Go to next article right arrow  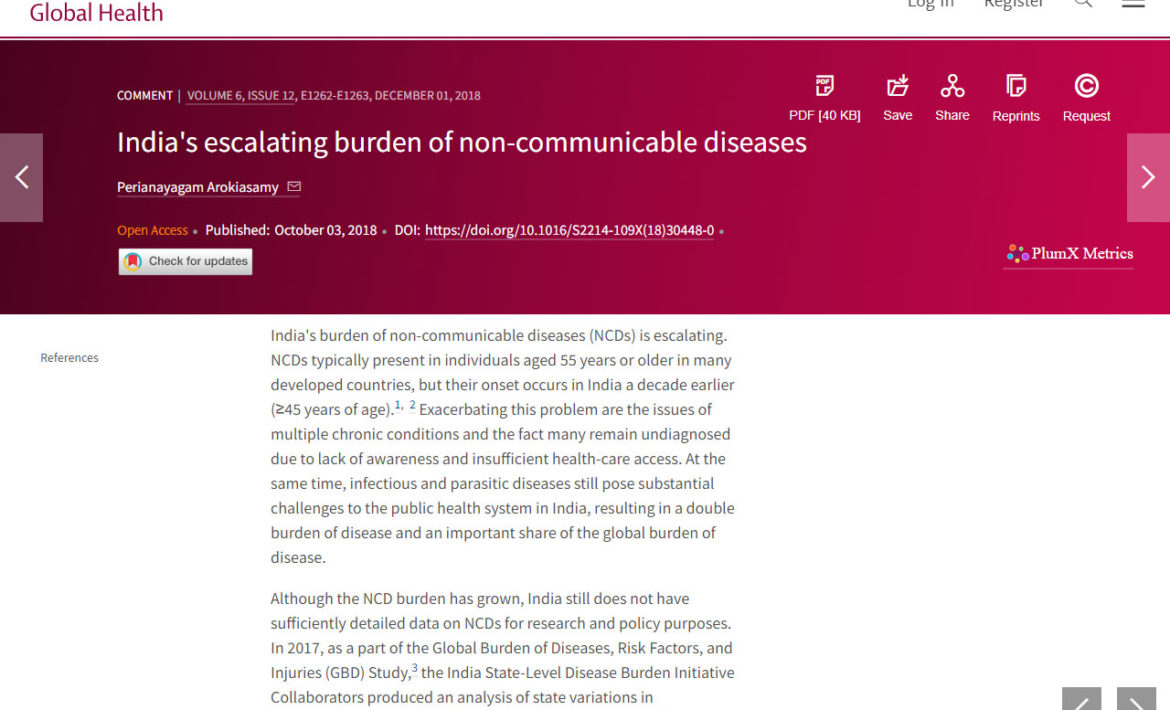click(1148, 178)
